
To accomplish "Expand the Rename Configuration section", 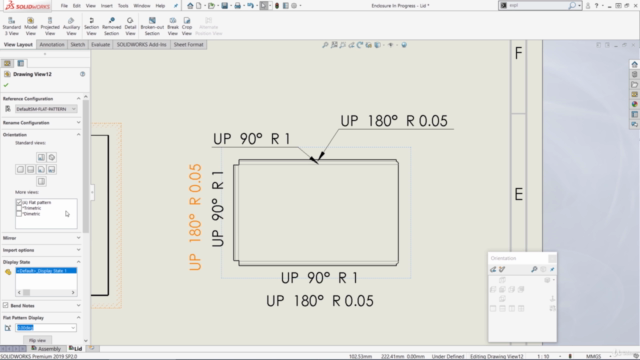I will click(x=78, y=122).
